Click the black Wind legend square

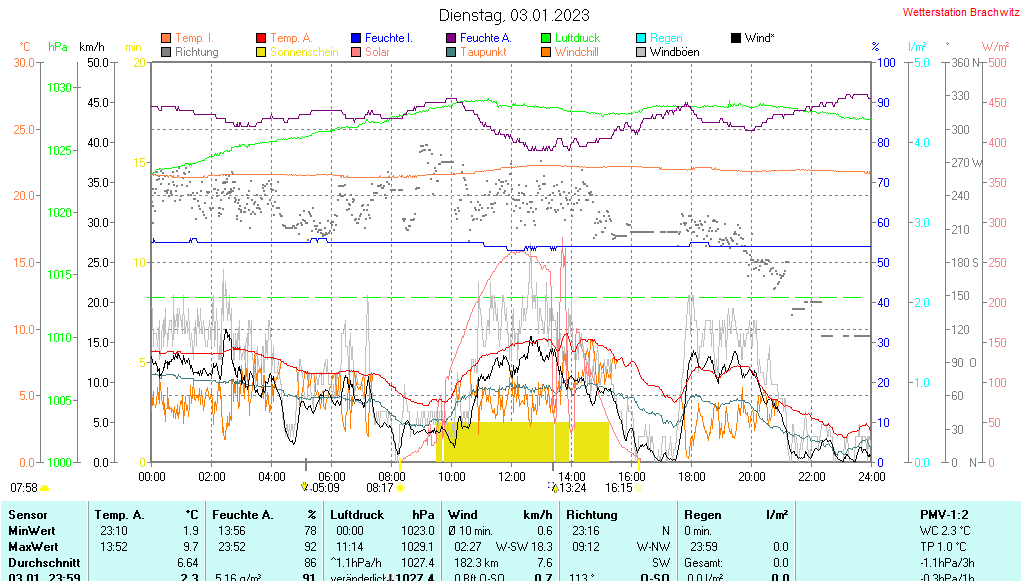[x=736, y=38]
